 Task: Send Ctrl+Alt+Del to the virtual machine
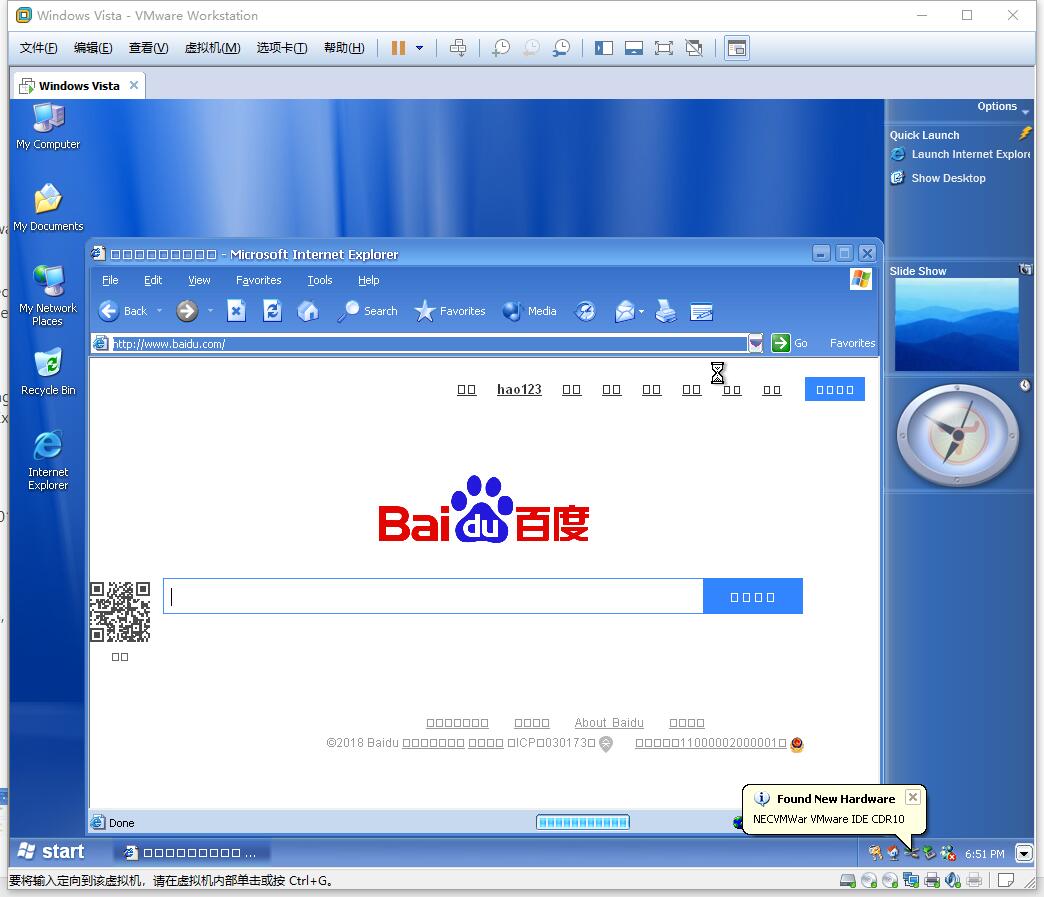pos(458,48)
